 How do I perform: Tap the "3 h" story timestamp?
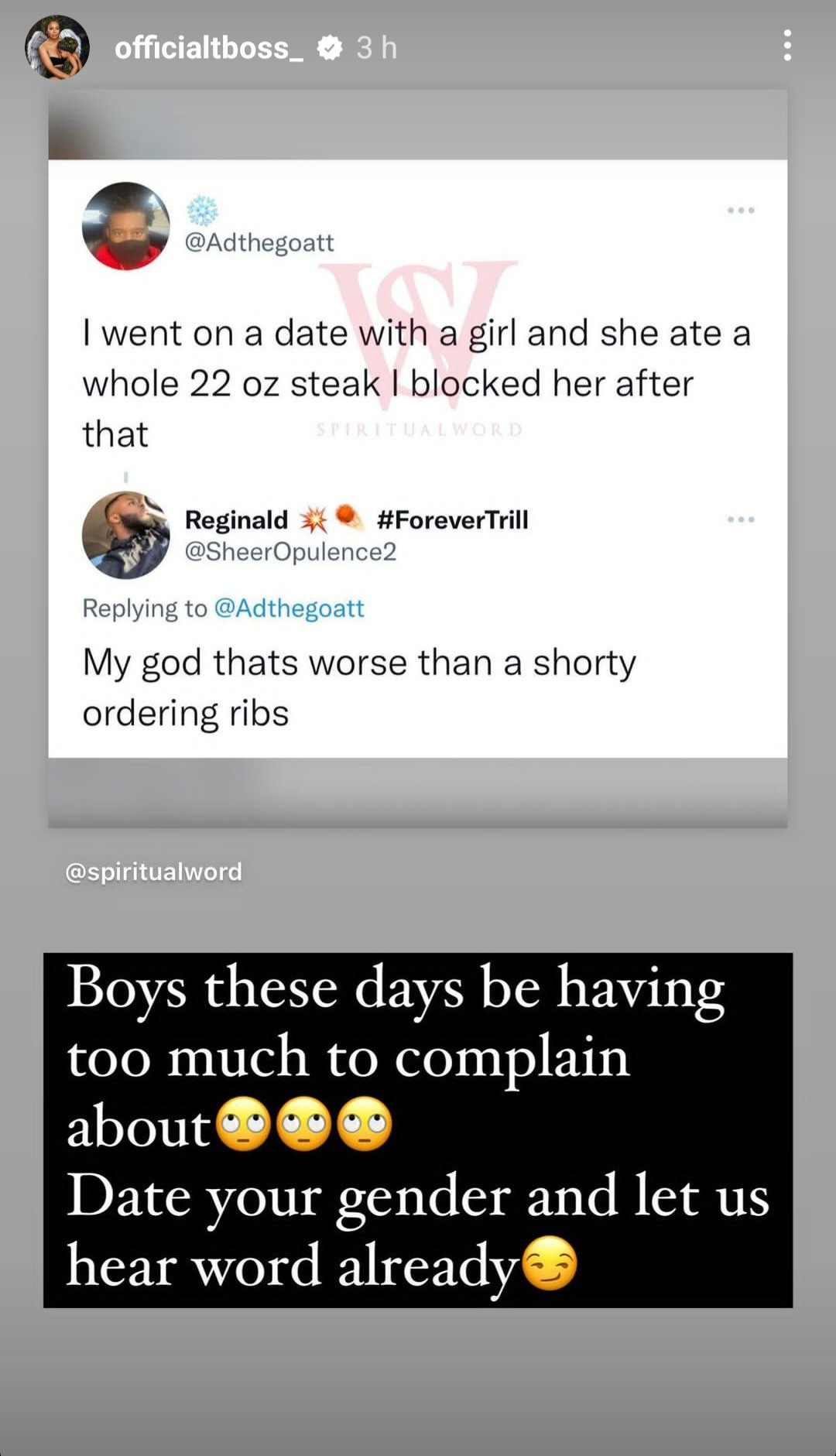click(x=377, y=48)
